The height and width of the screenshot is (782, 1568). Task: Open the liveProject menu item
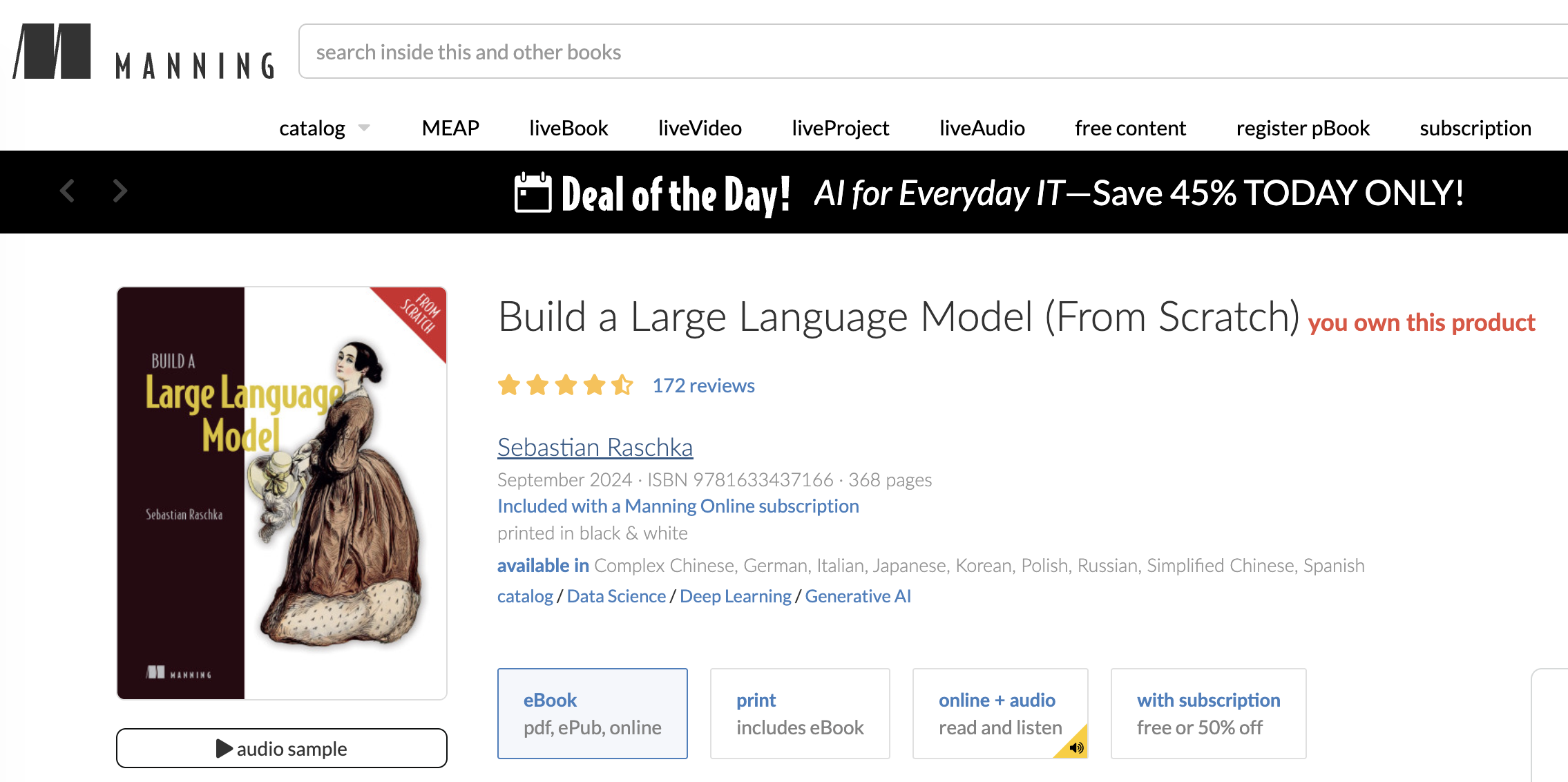(x=840, y=128)
